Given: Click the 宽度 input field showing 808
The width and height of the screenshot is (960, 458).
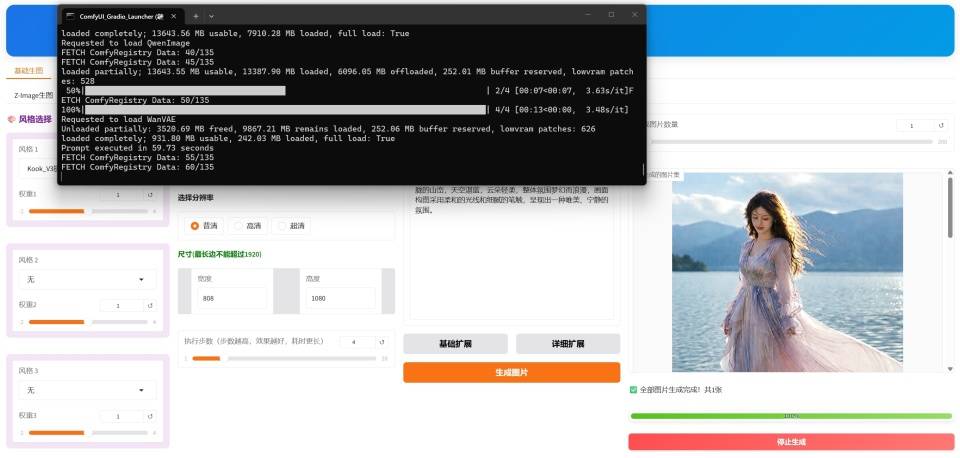Looking at the screenshot, I should [x=232, y=298].
